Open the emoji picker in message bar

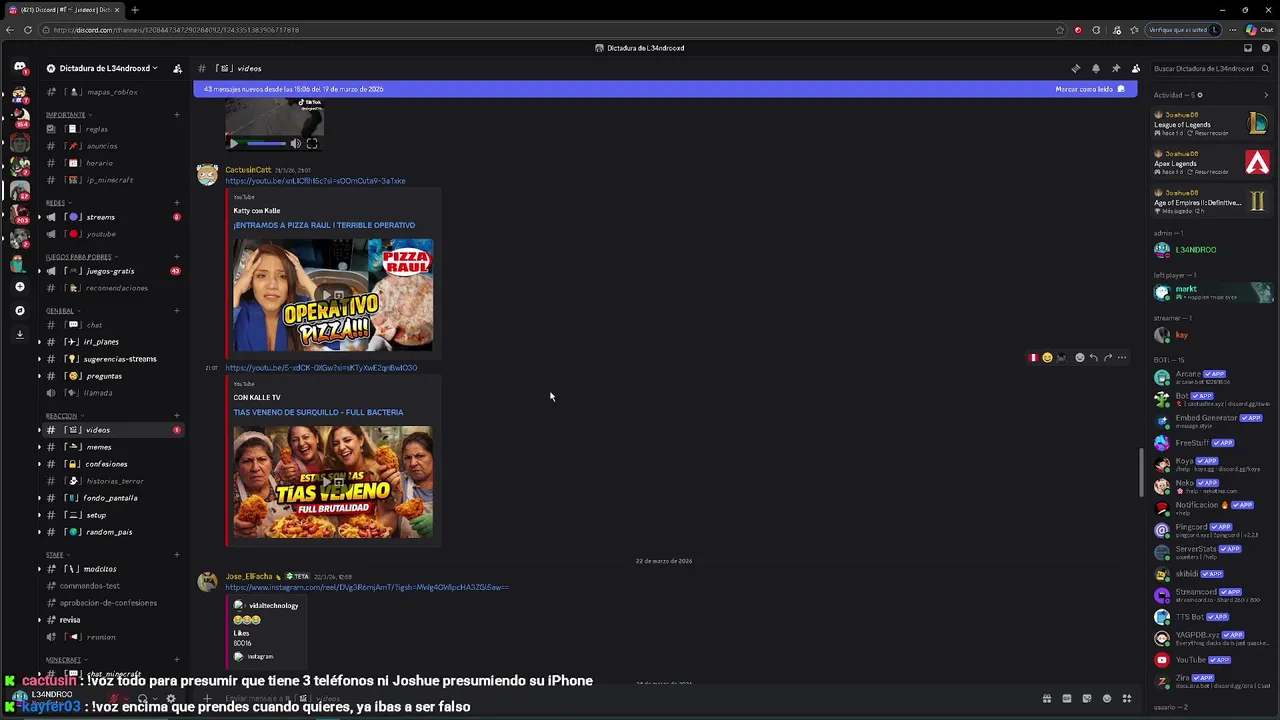pyautogui.click(x=1106, y=699)
